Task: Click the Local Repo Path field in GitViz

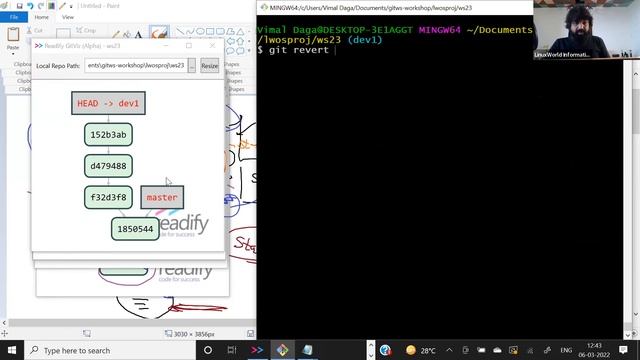Action: [x=136, y=65]
